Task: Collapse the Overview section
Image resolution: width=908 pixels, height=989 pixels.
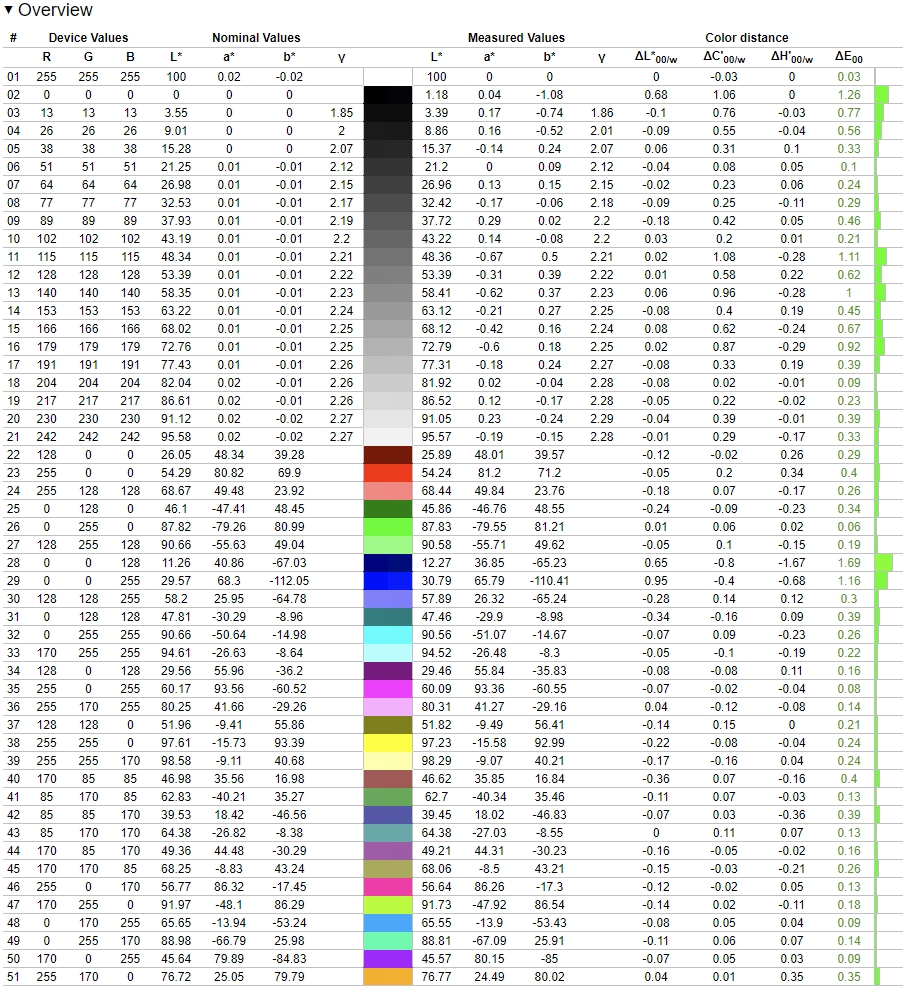Action: pyautogui.click(x=9, y=9)
